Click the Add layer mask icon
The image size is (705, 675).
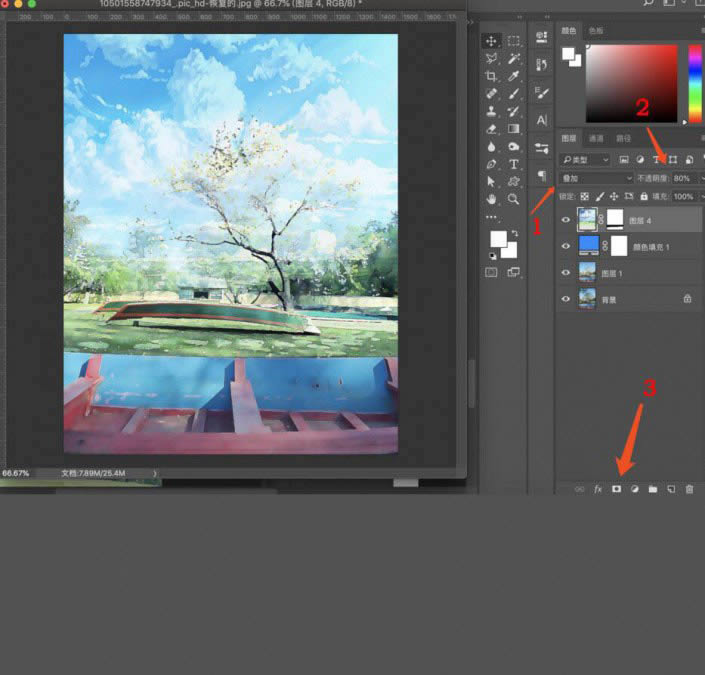[x=616, y=489]
